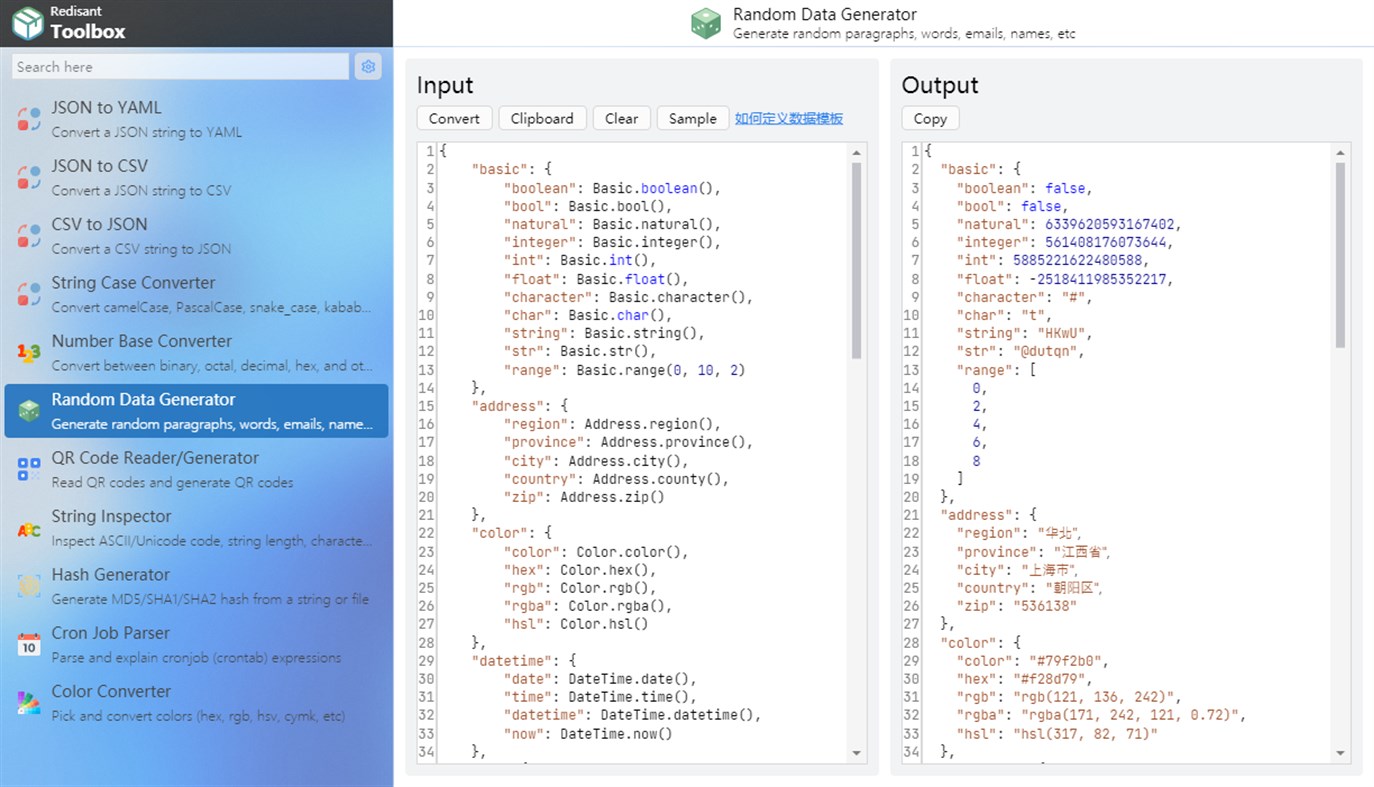This screenshot has height=787, width=1374.
Task: Focus the Search here field
Action: (180, 67)
